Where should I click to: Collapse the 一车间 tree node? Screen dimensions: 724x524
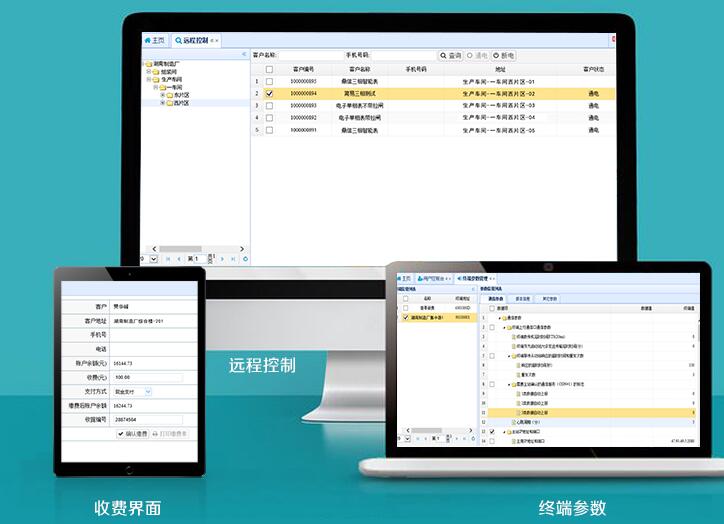pos(156,87)
